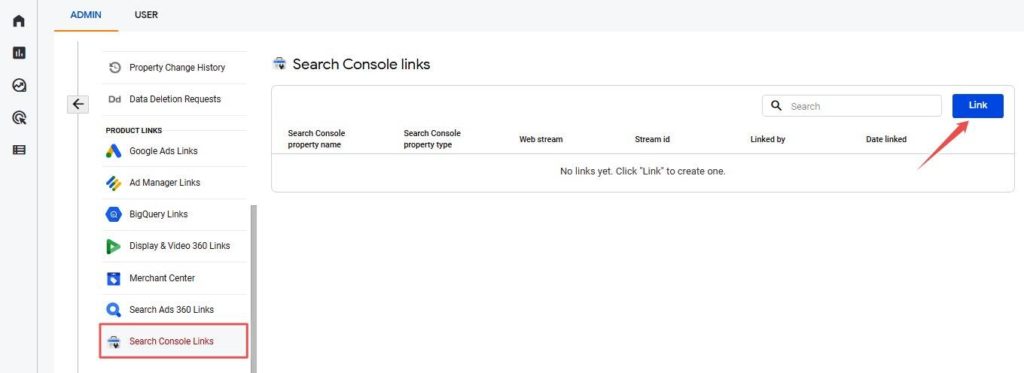Click the Merchant Center icon

pyautogui.click(x=114, y=278)
